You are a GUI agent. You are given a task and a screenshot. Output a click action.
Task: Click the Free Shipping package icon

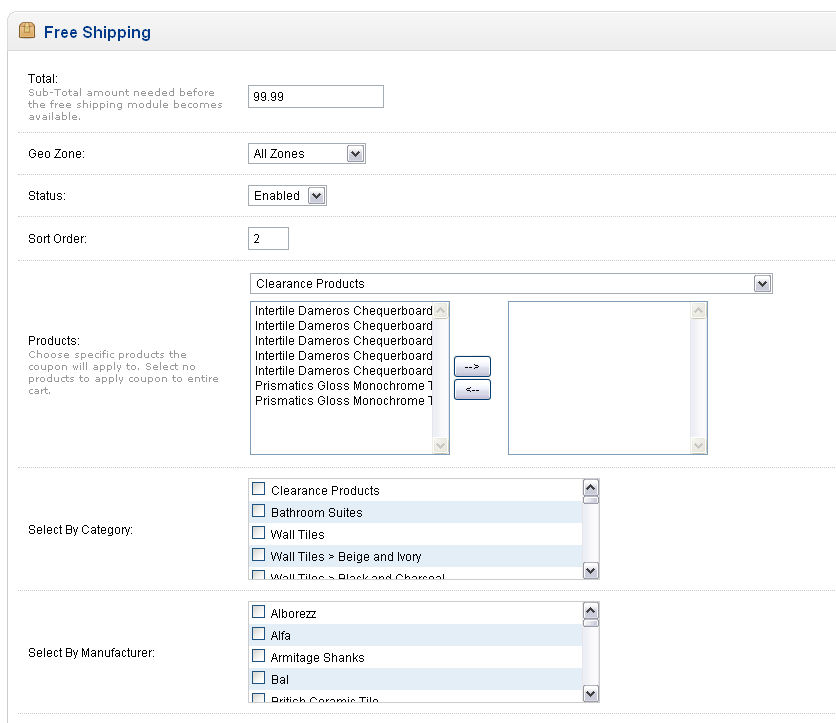click(27, 30)
